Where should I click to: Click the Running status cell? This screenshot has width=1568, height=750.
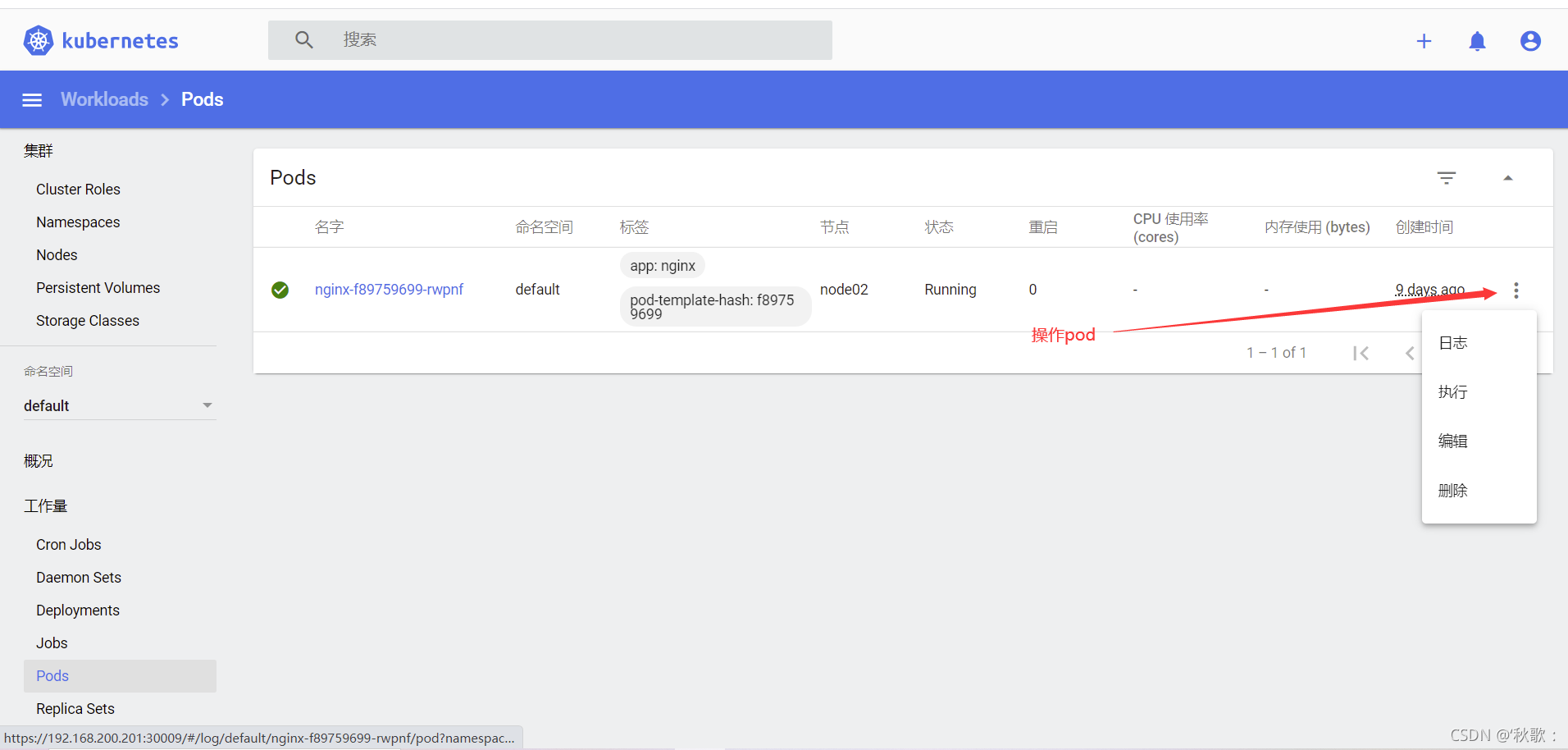[x=950, y=290]
